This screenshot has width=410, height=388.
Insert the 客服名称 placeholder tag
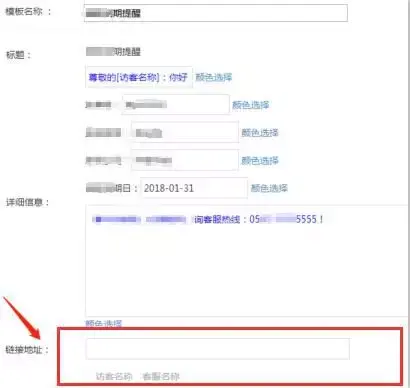click(x=161, y=377)
